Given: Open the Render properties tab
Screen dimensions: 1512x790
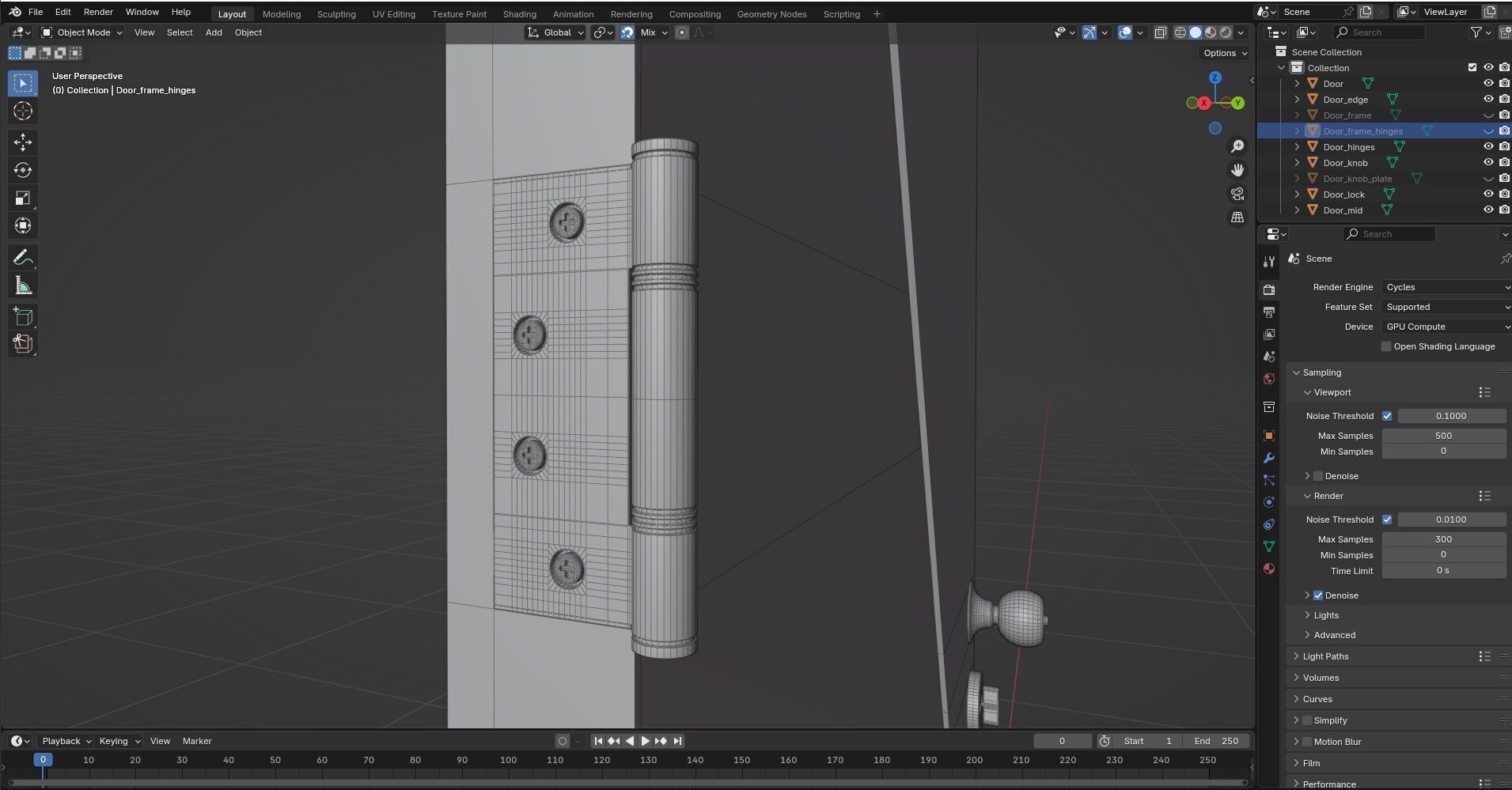Looking at the screenshot, I should pyautogui.click(x=1269, y=290).
